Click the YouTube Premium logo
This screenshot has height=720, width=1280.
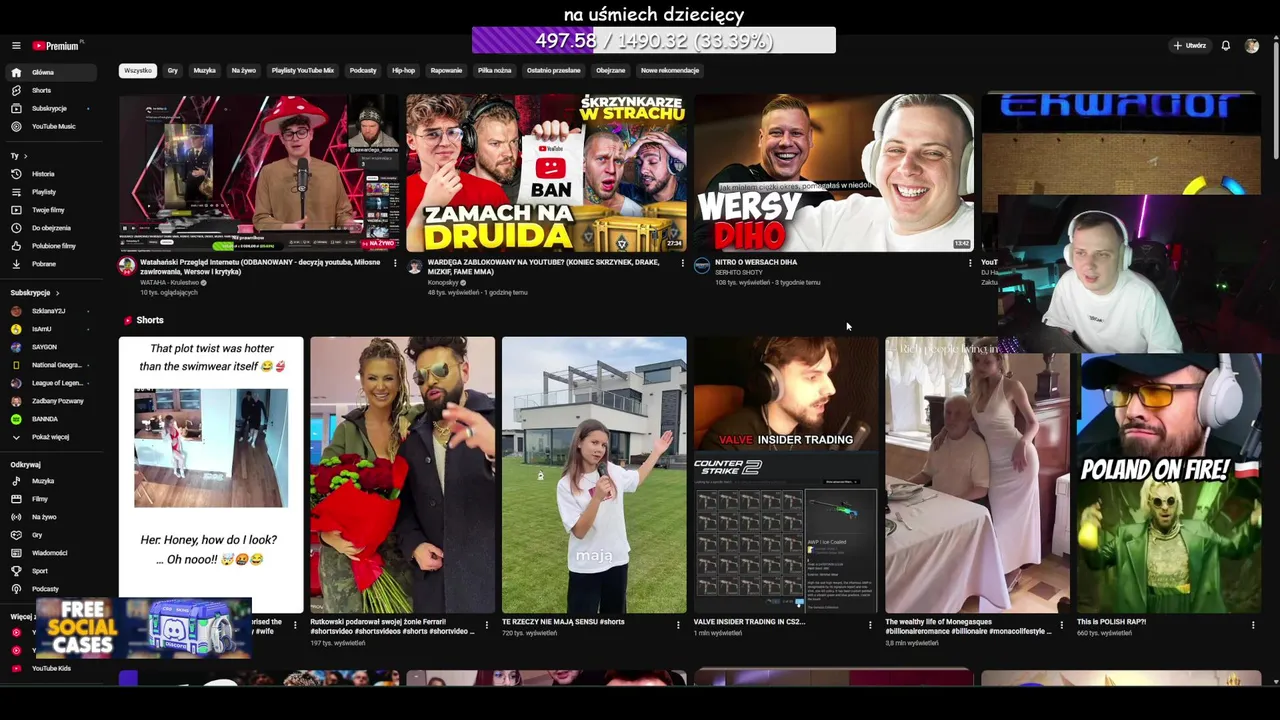[57, 46]
